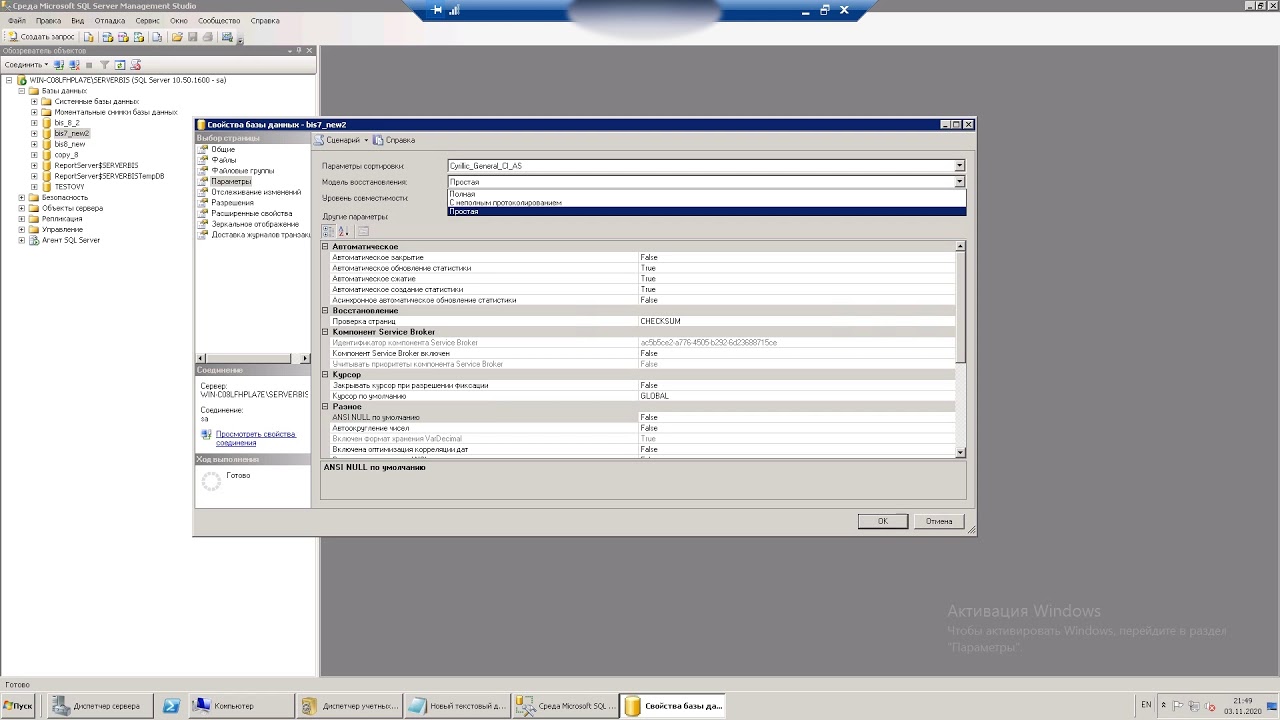
Task: Click the Filter funnel icon in Object Explorer
Action: click(104, 64)
